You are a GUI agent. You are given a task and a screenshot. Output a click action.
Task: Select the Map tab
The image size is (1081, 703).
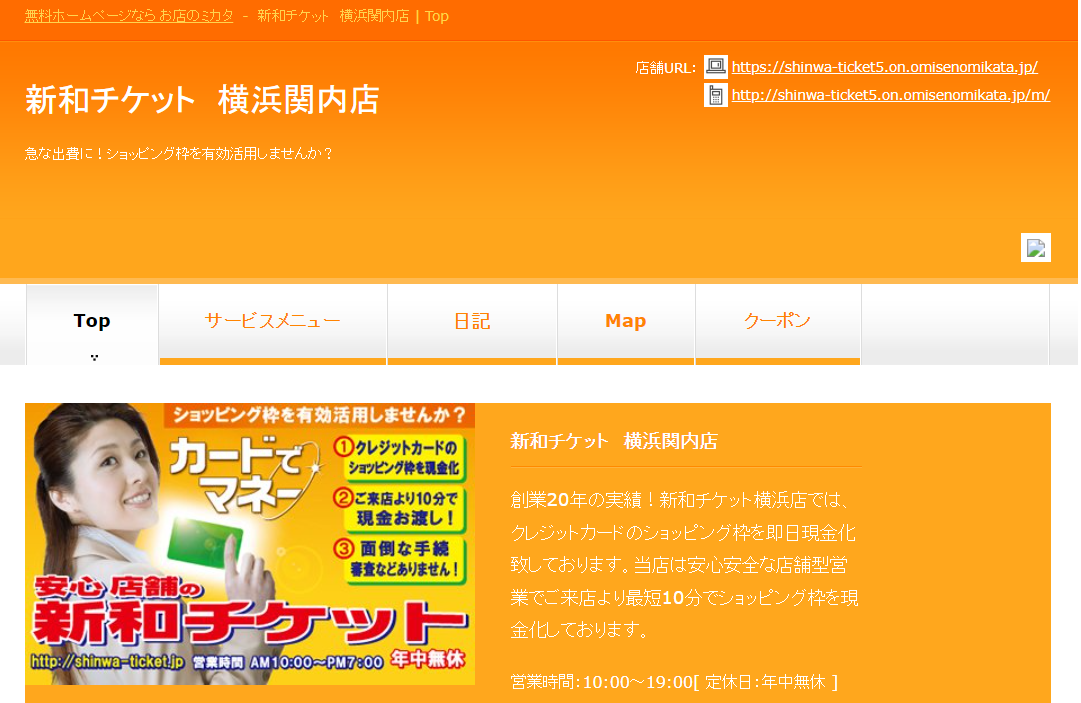click(x=625, y=319)
